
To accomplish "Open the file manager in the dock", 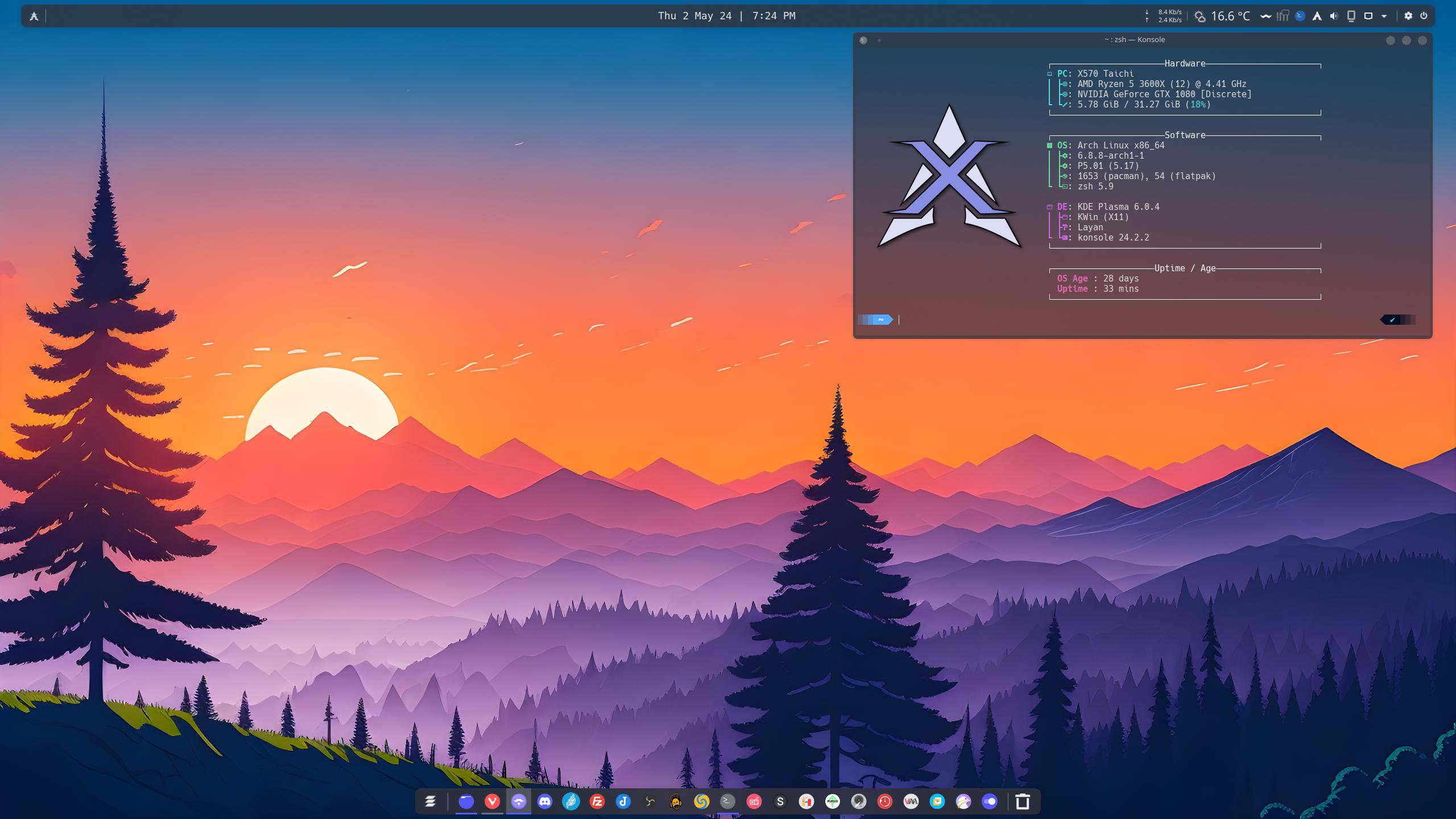I will [x=466, y=802].
